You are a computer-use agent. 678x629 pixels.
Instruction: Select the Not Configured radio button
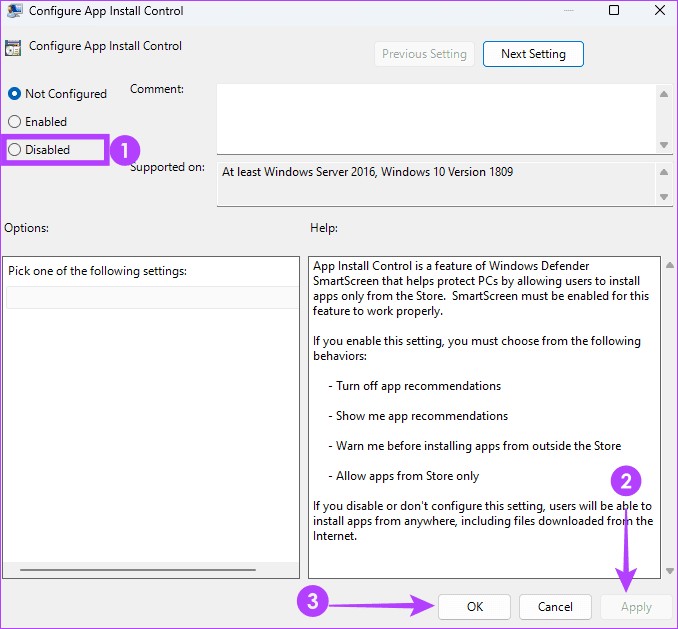click(14, 94)
